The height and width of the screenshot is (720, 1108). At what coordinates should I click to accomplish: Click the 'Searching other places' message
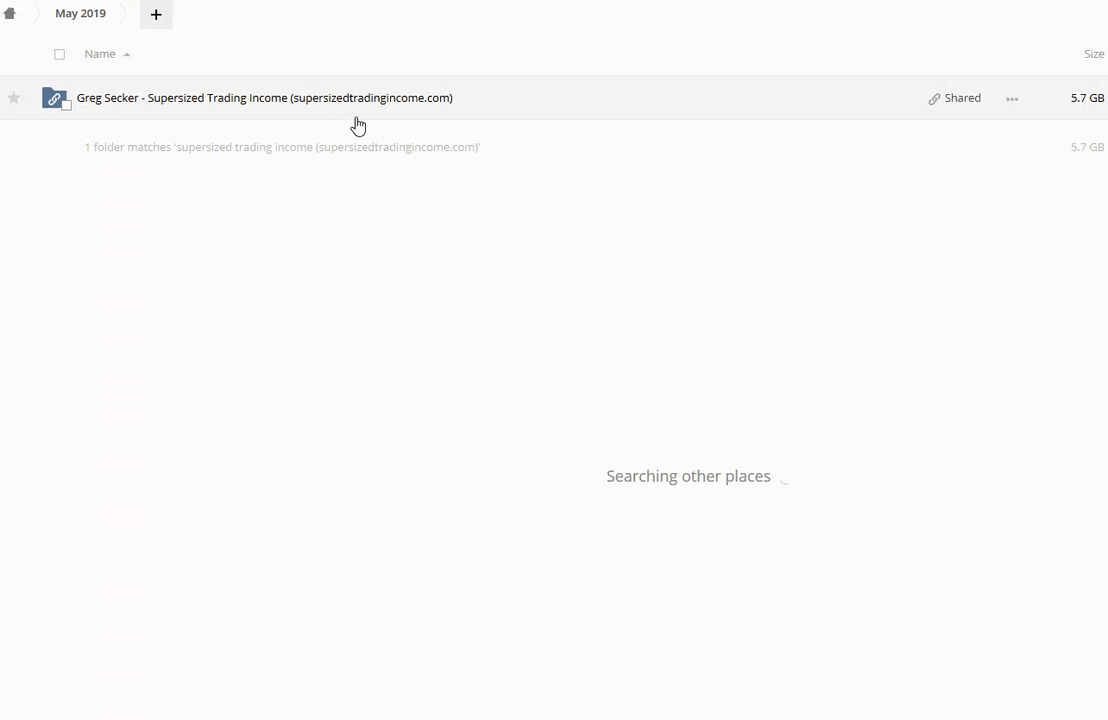(688, 476)
